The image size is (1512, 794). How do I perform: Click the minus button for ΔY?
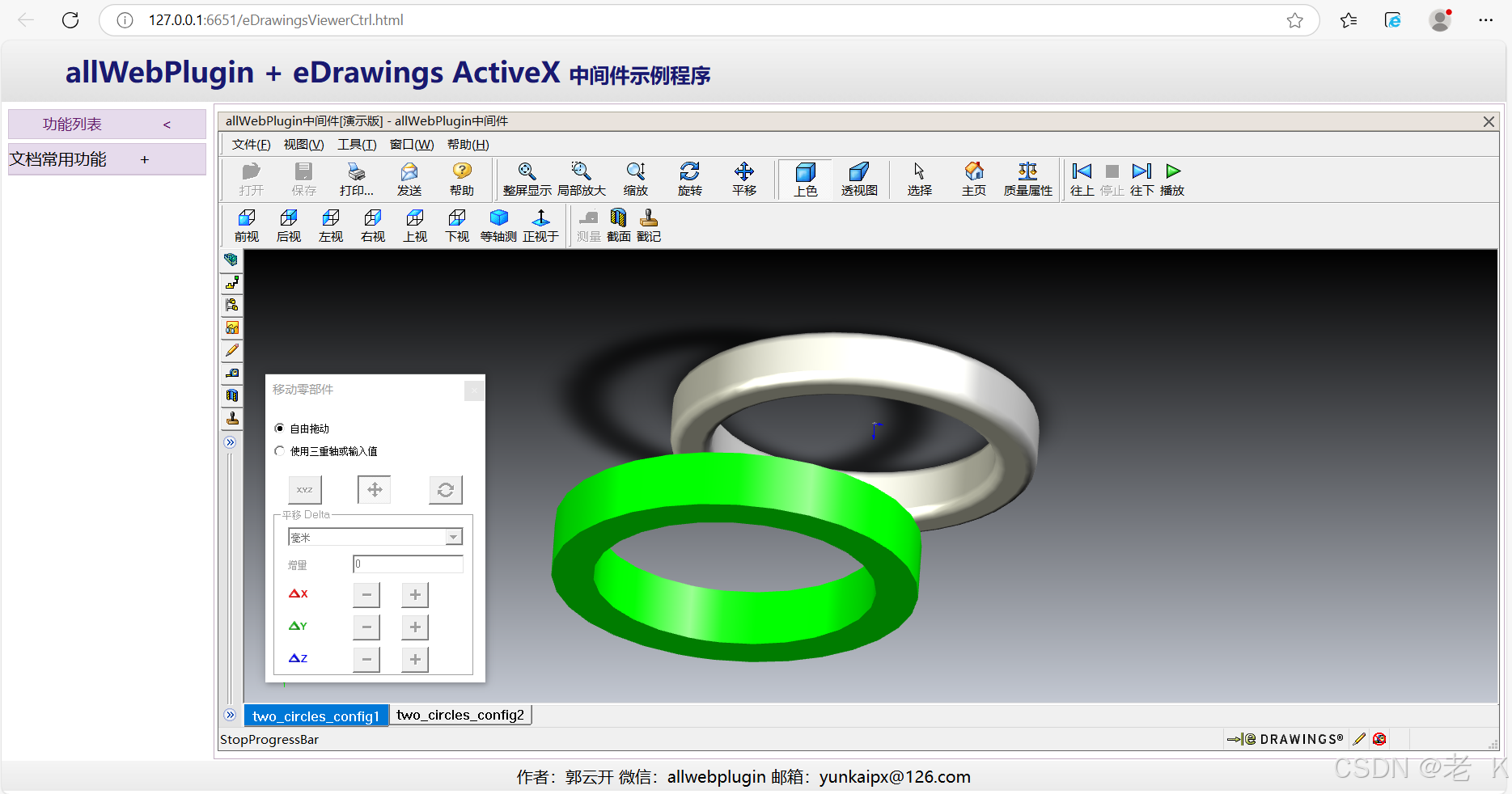point(366,627)
